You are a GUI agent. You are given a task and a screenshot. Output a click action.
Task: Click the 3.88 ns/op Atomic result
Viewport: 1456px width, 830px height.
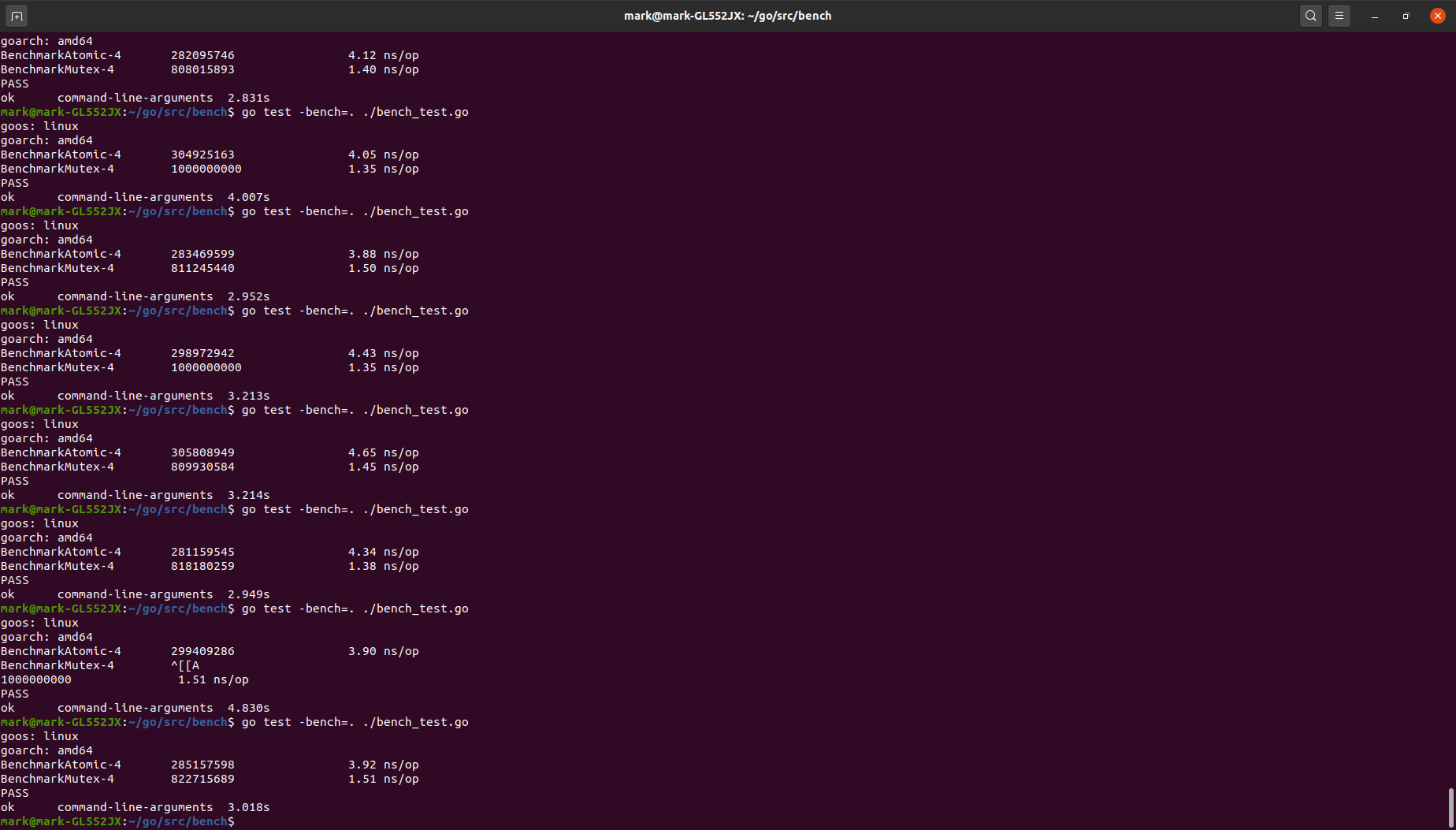(x=383, y=254)
